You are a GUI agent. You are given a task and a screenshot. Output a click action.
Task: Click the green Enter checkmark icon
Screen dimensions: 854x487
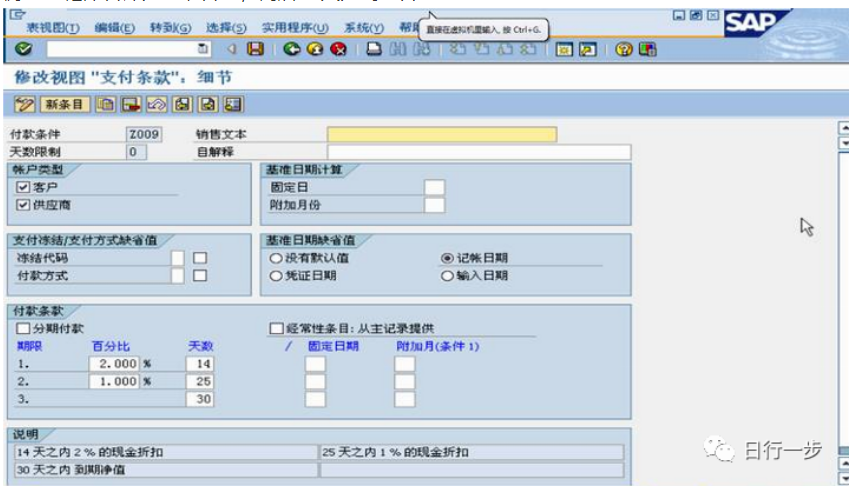click(23, 49)
